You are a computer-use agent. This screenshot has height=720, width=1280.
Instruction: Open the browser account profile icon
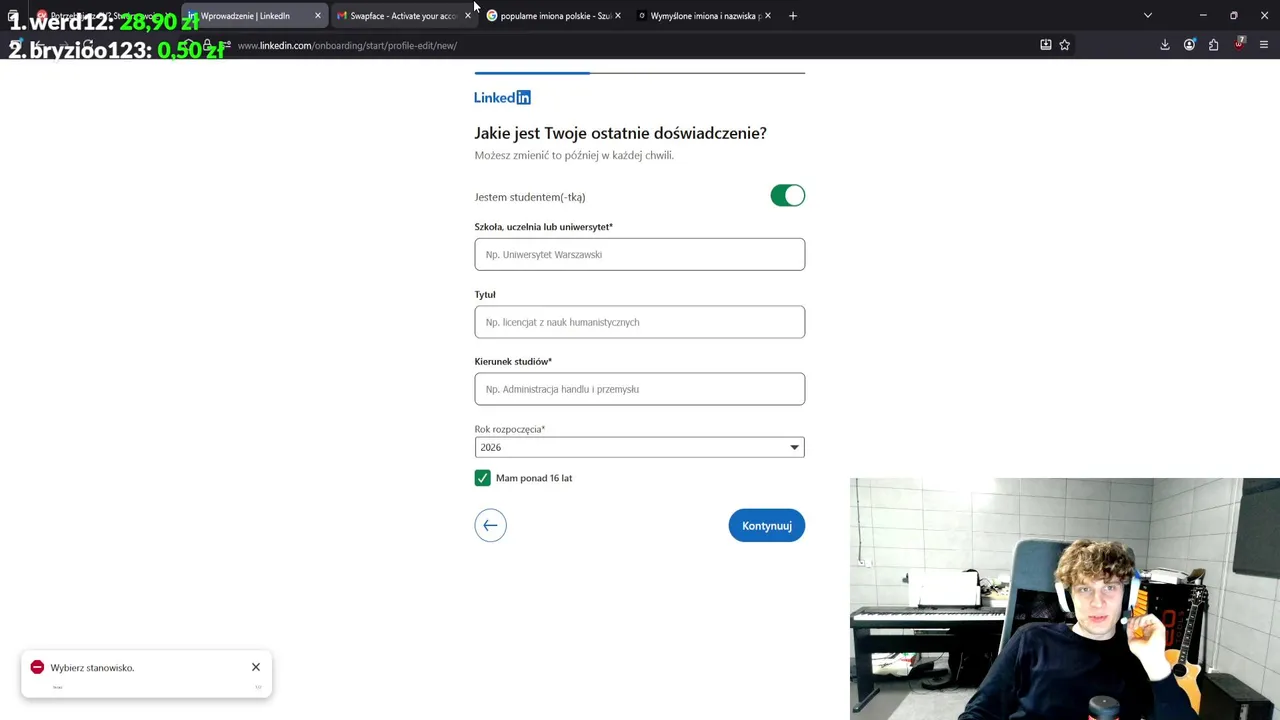(x=1189, y=45)
